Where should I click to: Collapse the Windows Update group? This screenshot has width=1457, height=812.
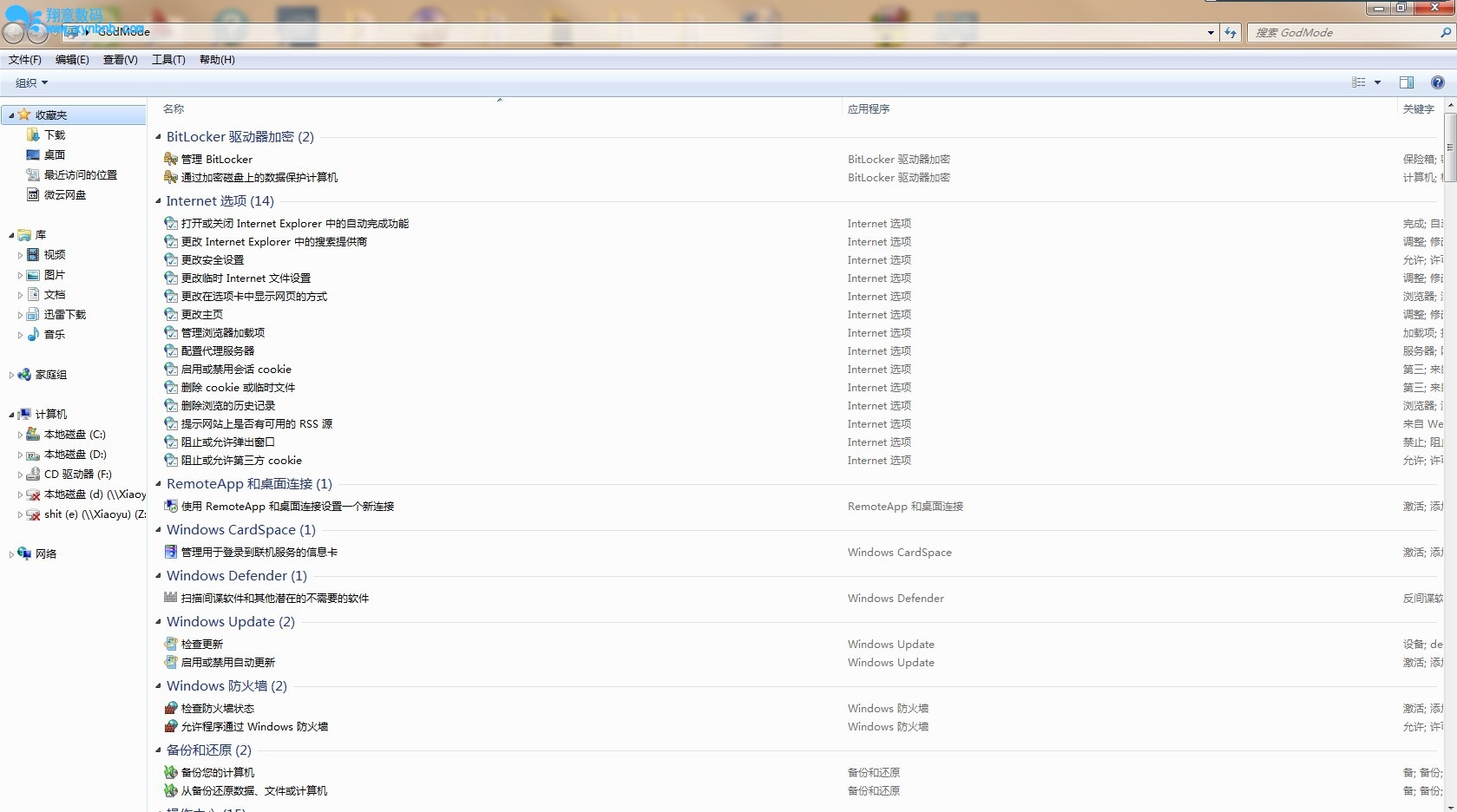point(158,621)
